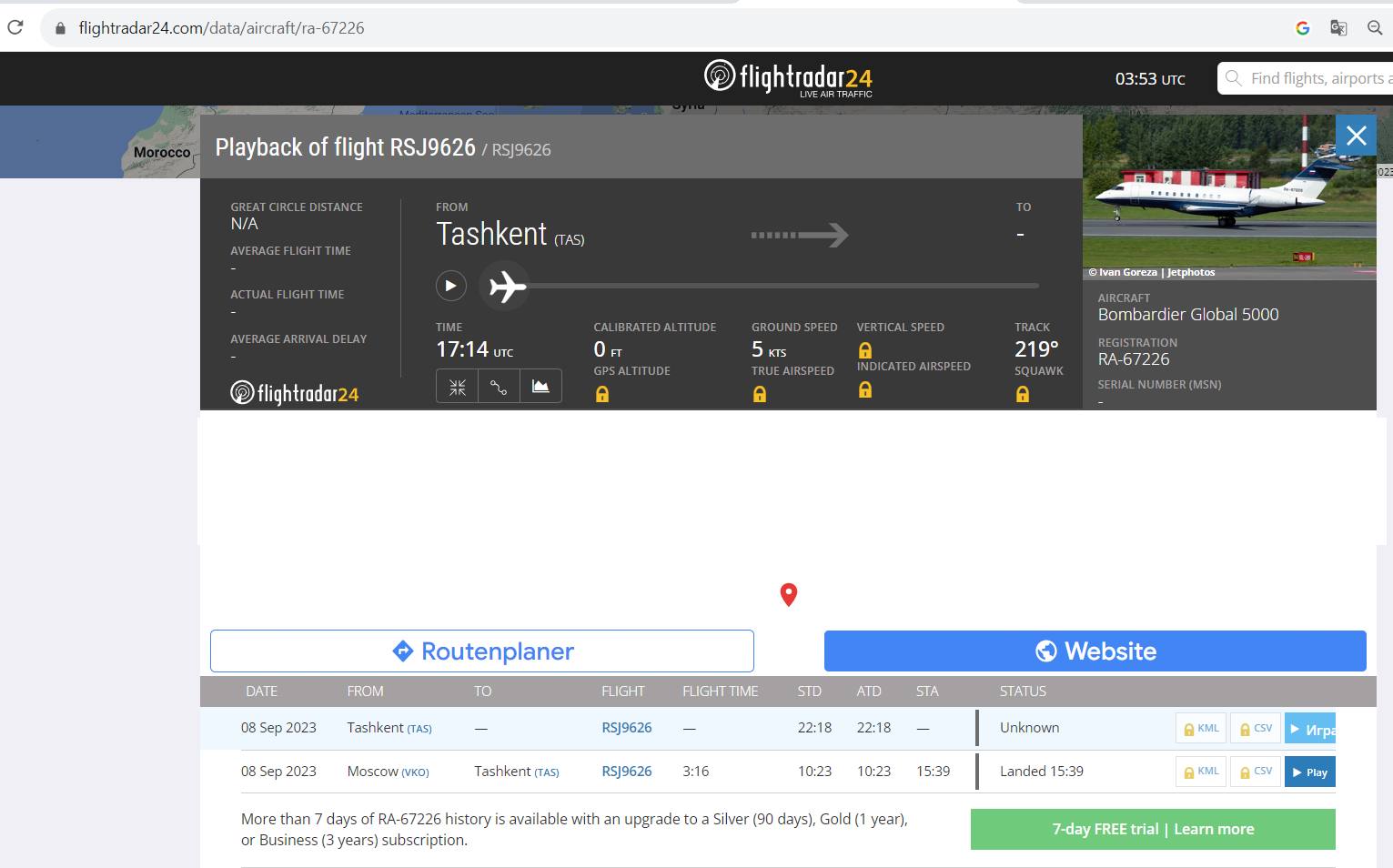Click the Vertical Speed lock icon
The width and height of the screenshot is (1393, 868).
pos(865,350)
